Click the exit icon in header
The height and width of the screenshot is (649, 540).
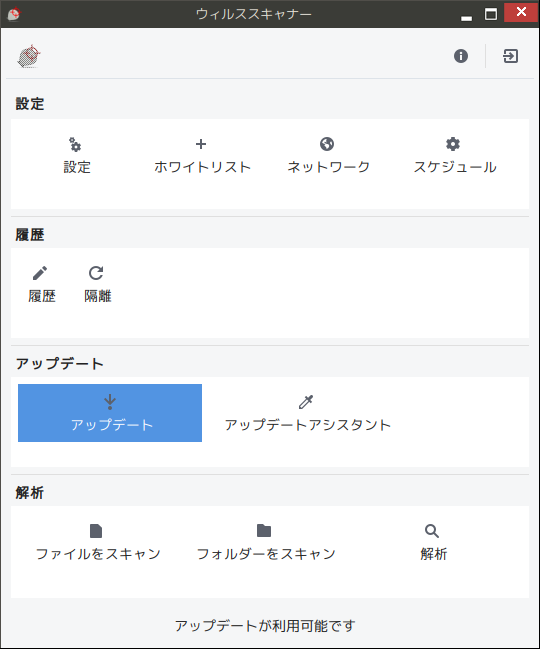click(x=511, y=56)
